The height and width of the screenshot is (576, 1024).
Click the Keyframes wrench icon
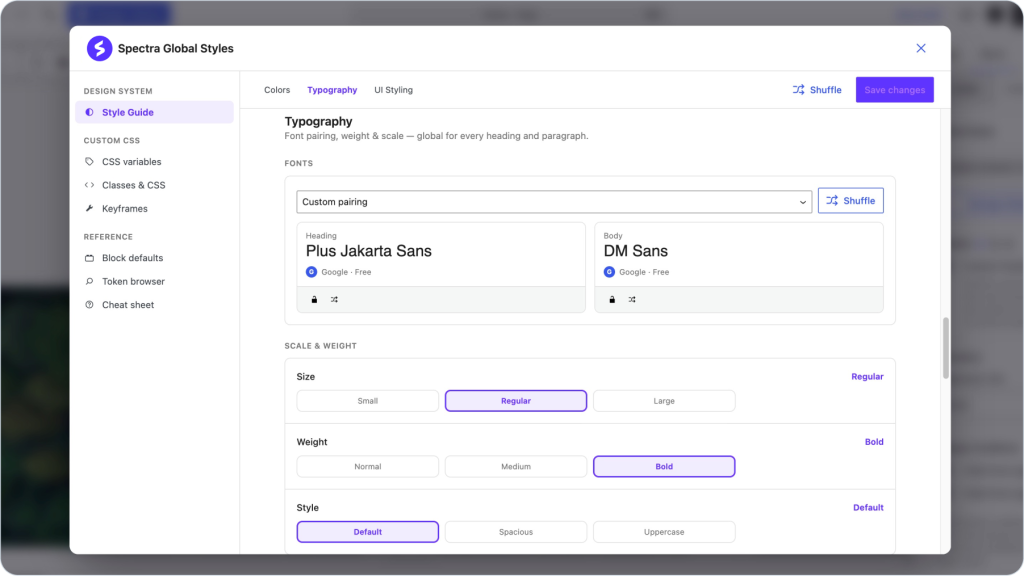tap(89, 208)
